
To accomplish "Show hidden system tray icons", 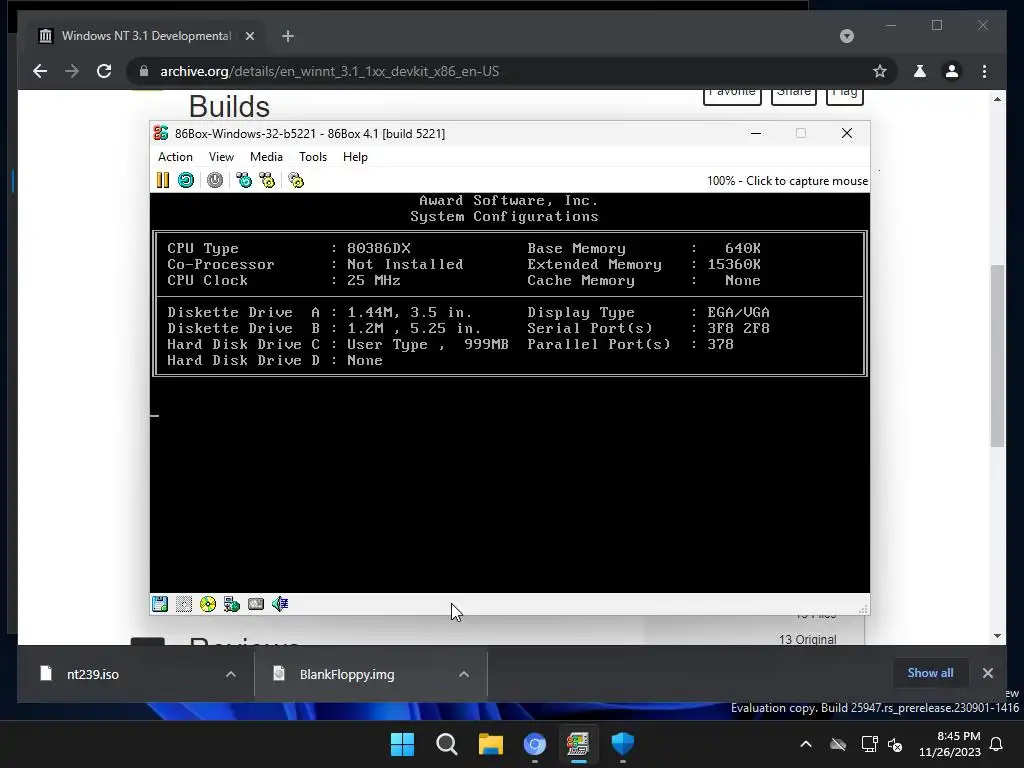I will (806, 744).
